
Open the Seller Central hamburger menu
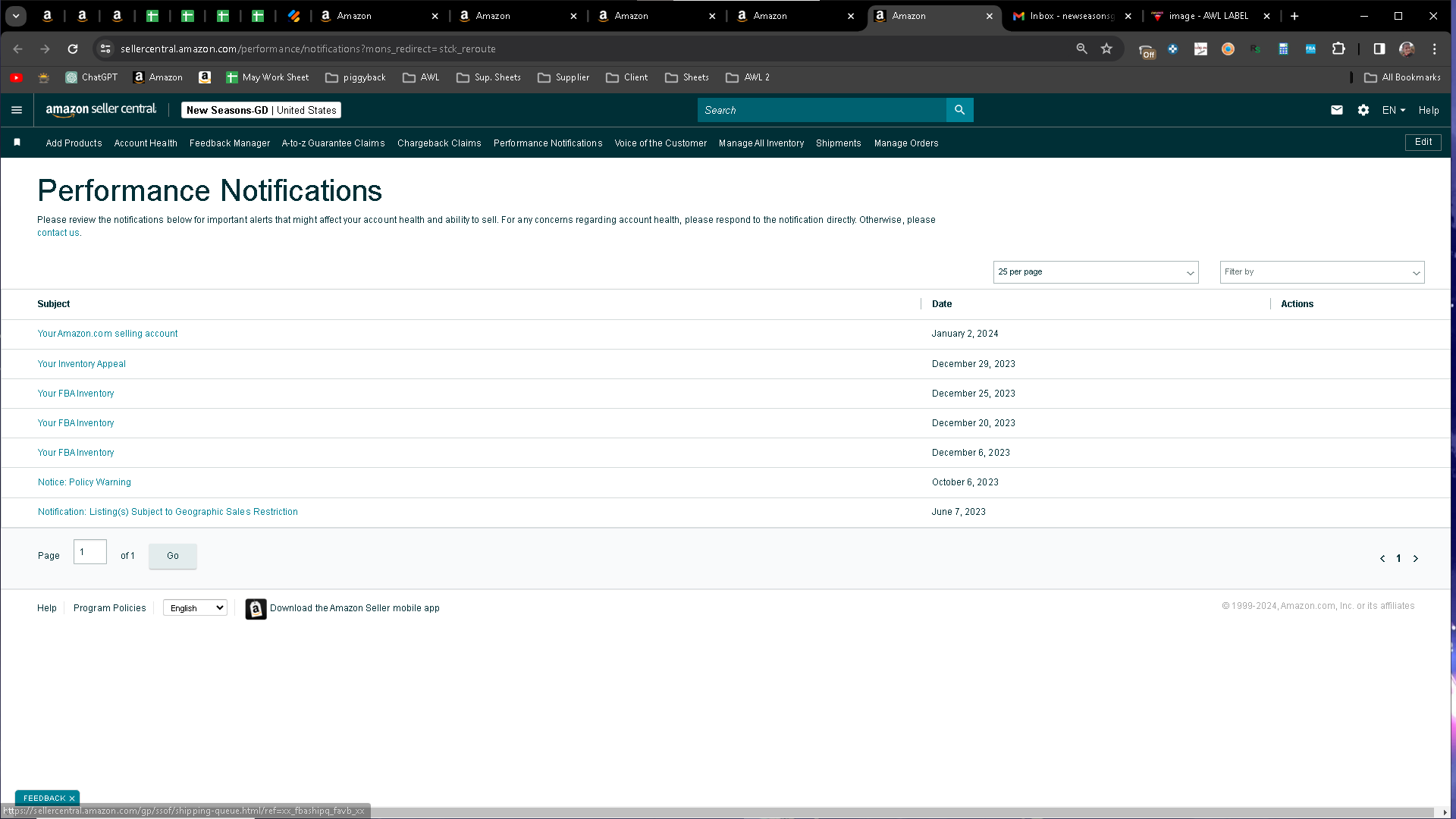(17, 110)
